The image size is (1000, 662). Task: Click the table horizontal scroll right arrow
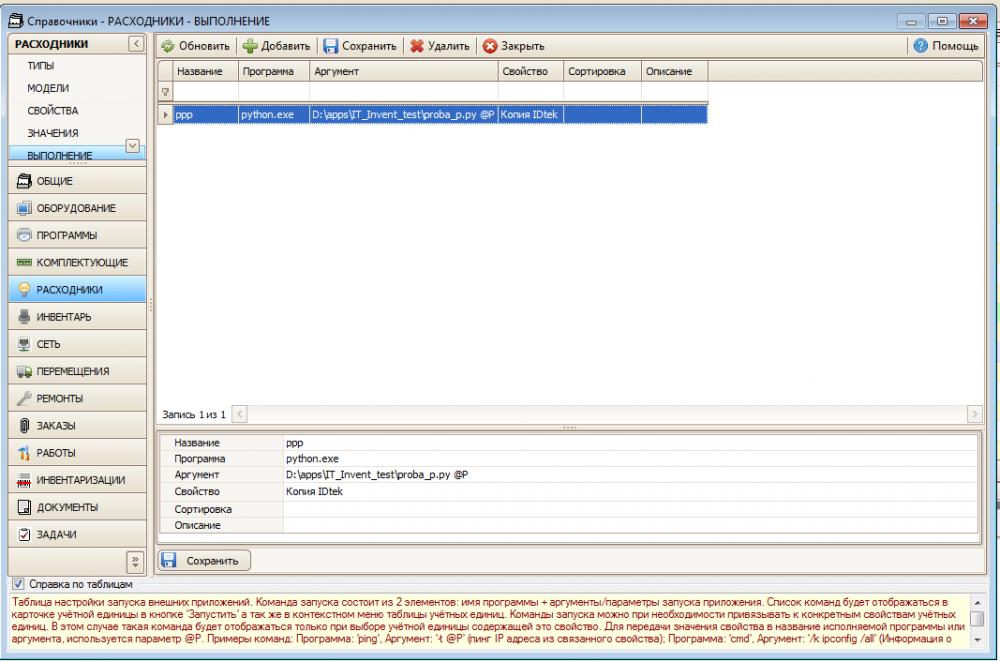tap(974, 415)
